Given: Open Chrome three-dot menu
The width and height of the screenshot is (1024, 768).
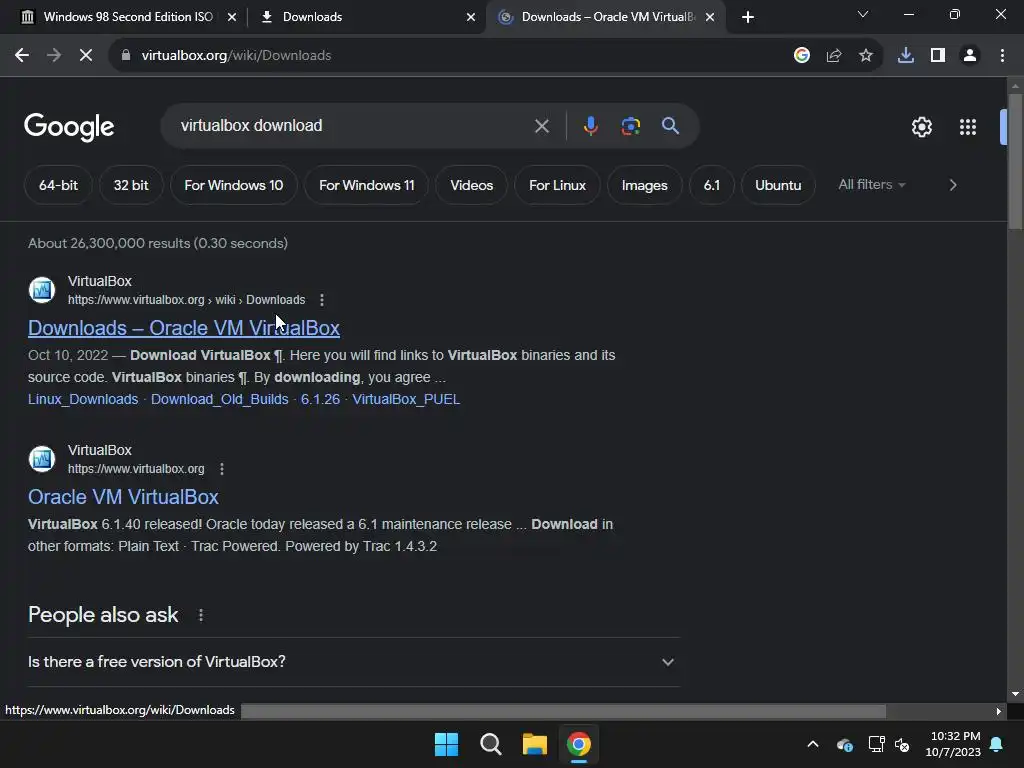Looking at the screenshot, I should (x=1002, y=56).
